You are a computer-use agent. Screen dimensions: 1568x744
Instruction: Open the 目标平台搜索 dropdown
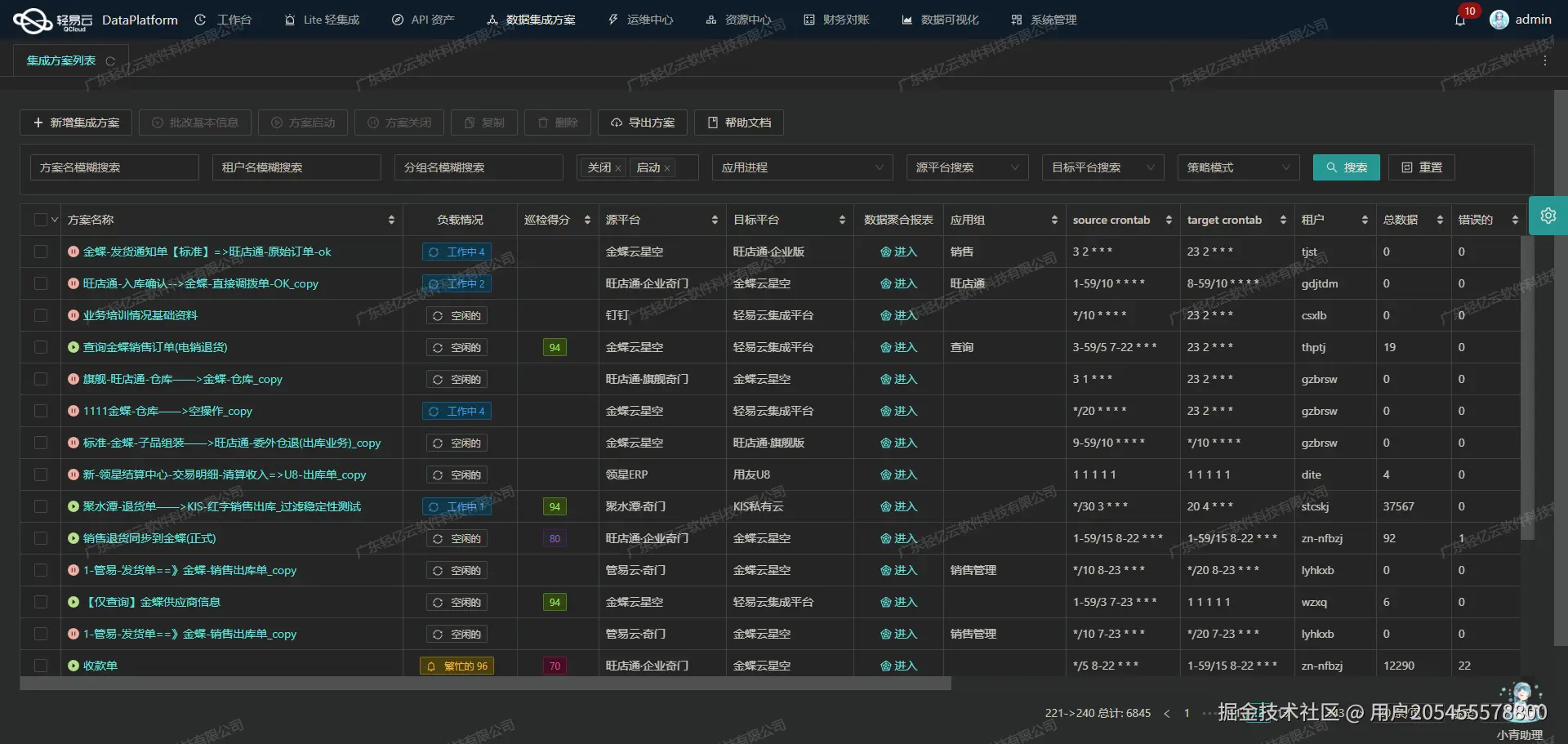[x=1102, y=167]
